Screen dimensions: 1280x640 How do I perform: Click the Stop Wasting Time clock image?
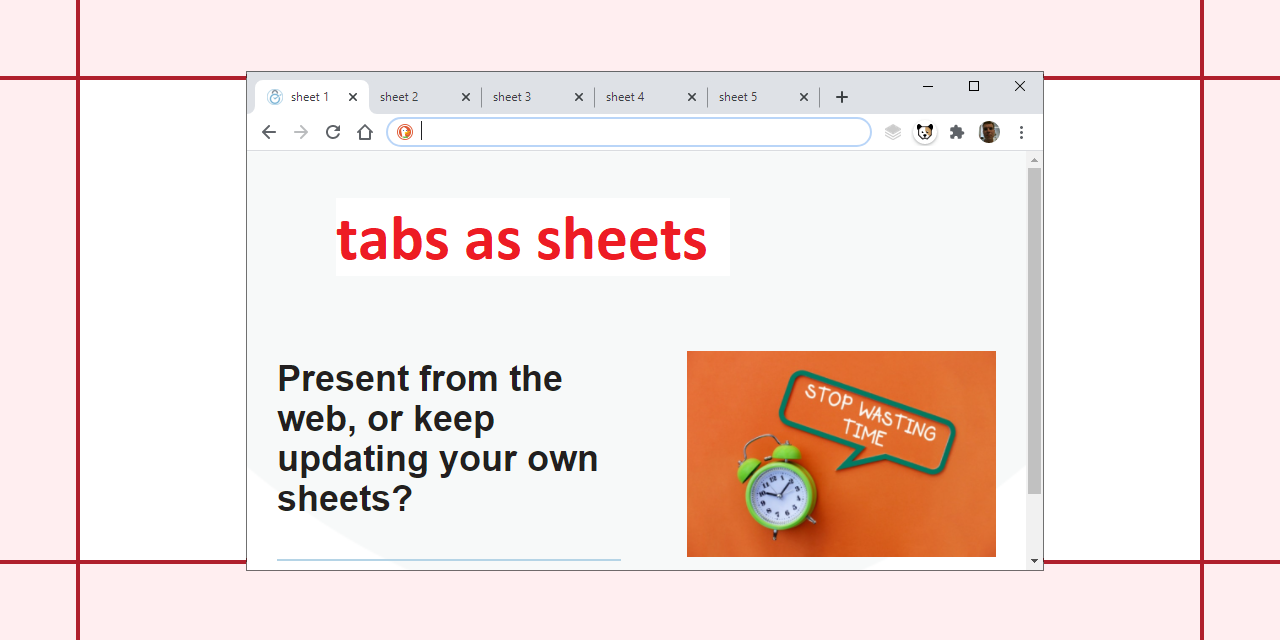(841, 453)
